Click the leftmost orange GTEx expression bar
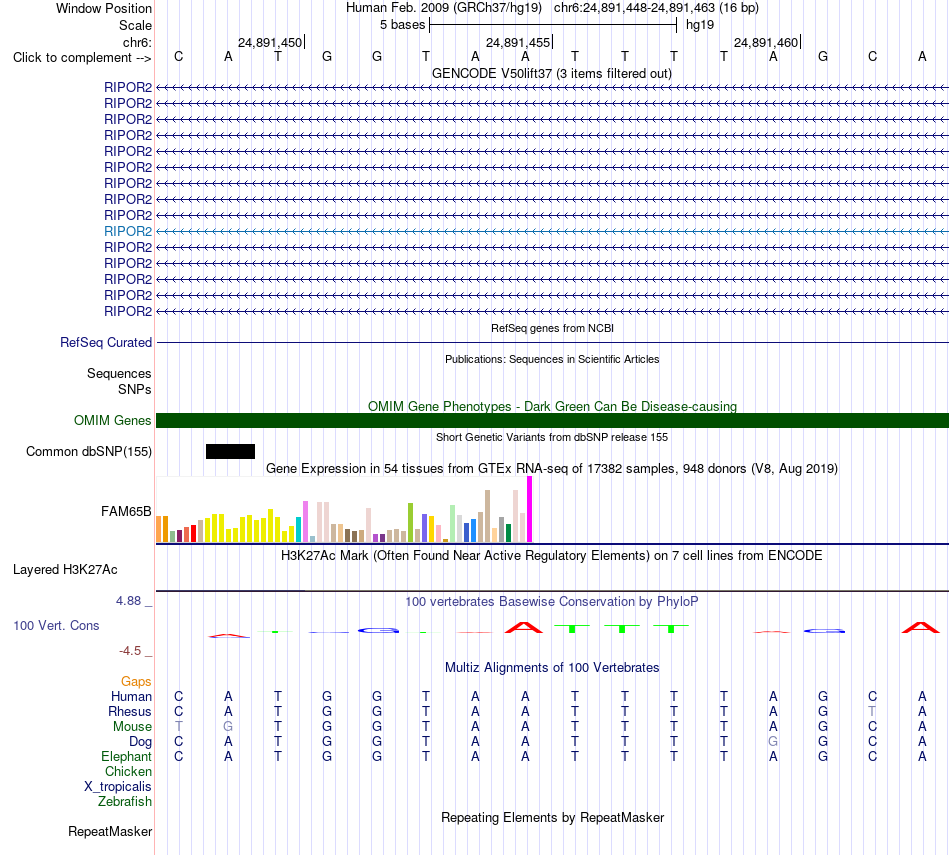 pyautogui.click(x=159, y=529)
